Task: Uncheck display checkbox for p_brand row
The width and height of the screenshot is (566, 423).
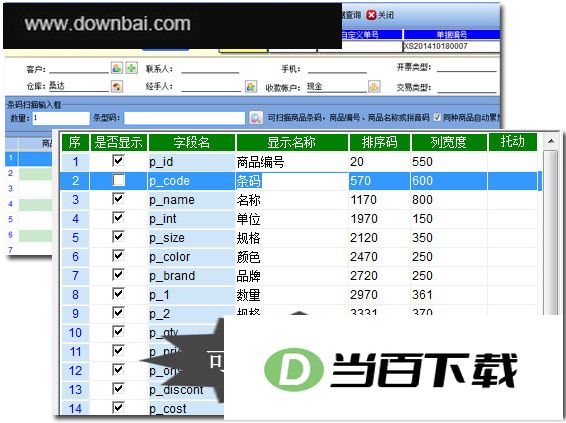Action: point(118,275)
